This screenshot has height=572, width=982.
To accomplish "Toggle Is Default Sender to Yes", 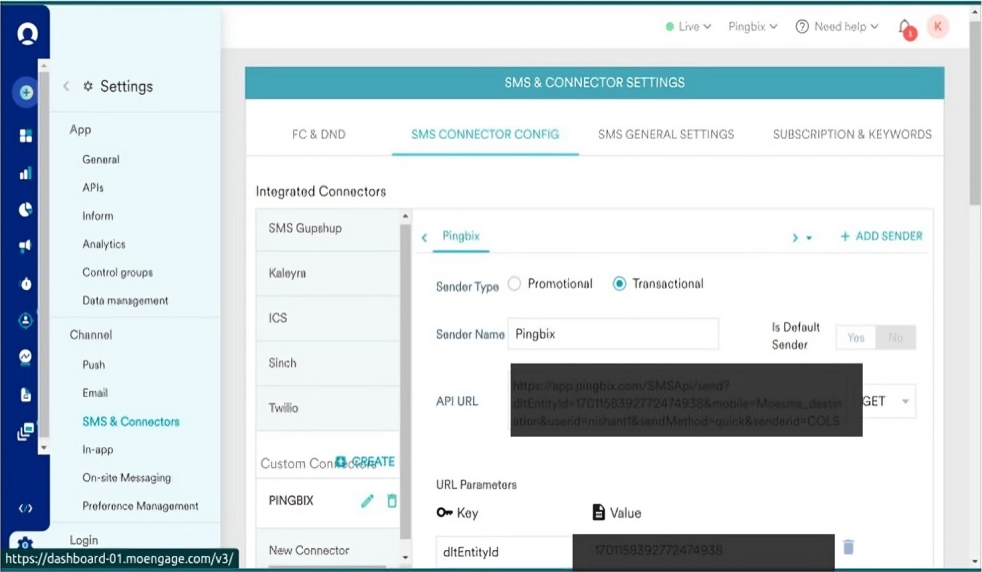I will coord(856,338).
